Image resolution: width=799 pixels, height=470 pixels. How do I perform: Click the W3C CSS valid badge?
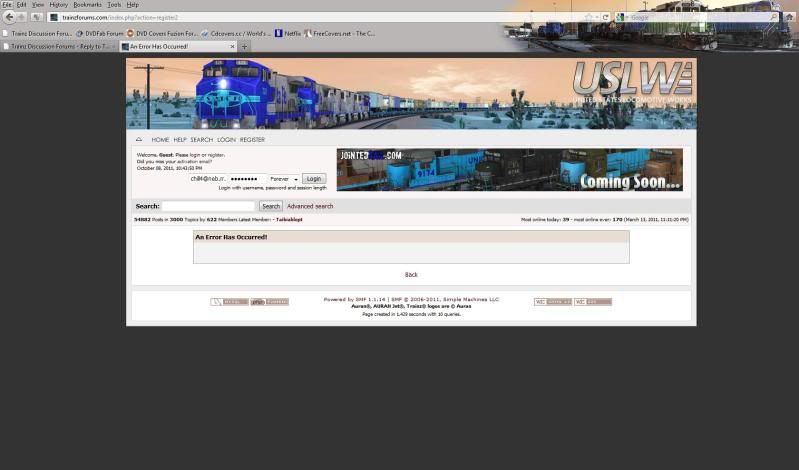click(x=593, y=302)
